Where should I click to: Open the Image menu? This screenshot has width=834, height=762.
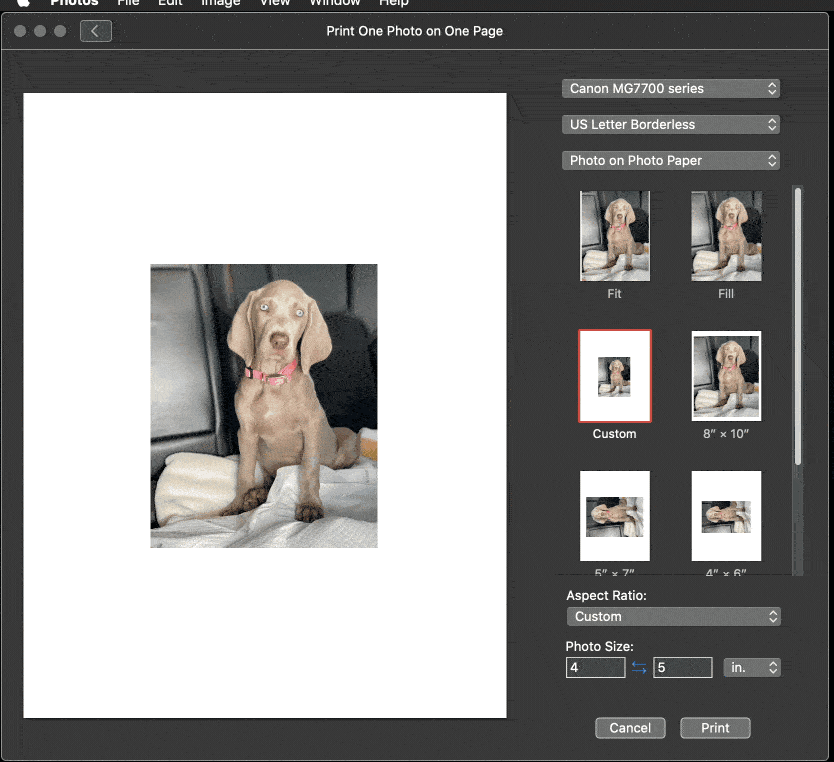(220, 3)
